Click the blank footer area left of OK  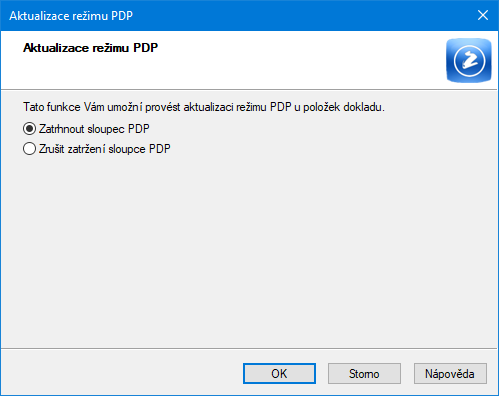click(x=120, y=373)
